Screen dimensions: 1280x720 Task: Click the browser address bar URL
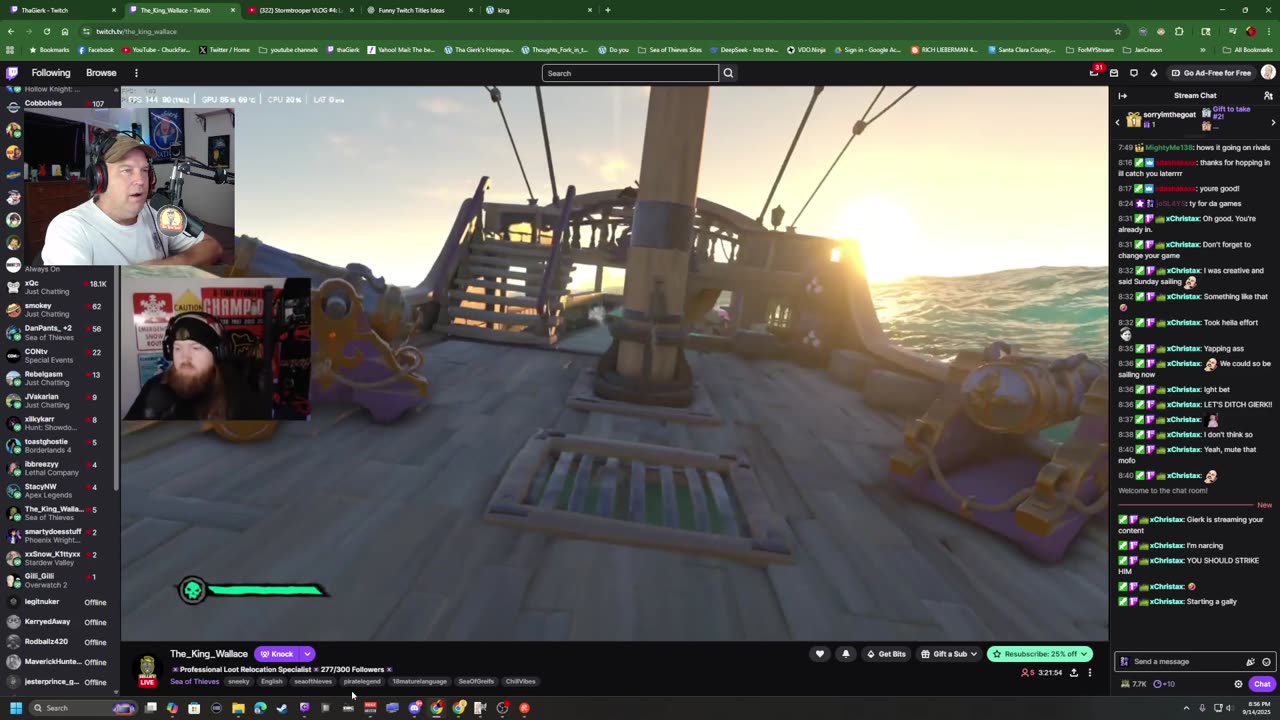(x=136, y=31)
